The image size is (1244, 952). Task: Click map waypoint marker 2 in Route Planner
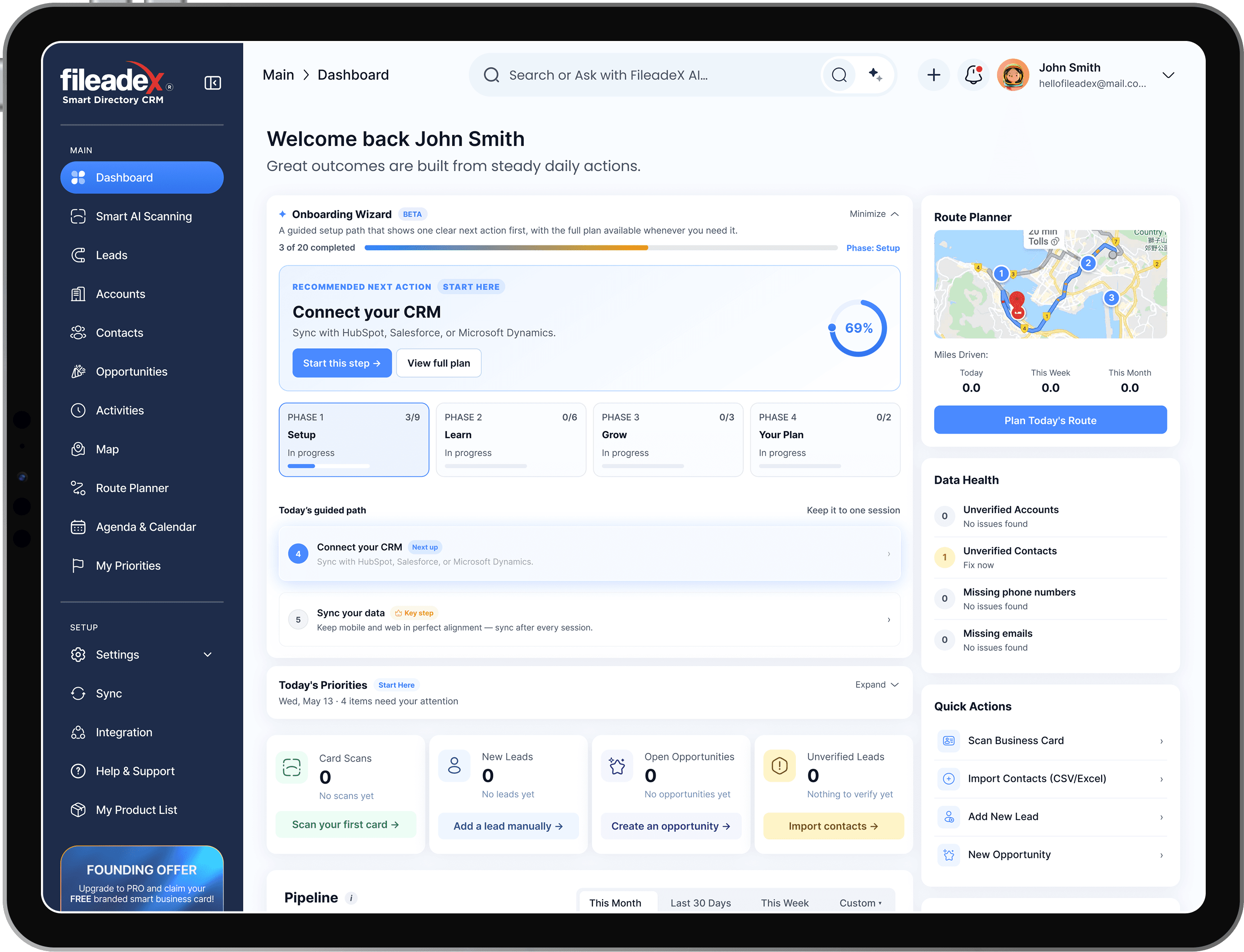pyautogui.click(x=1088, y=263)
